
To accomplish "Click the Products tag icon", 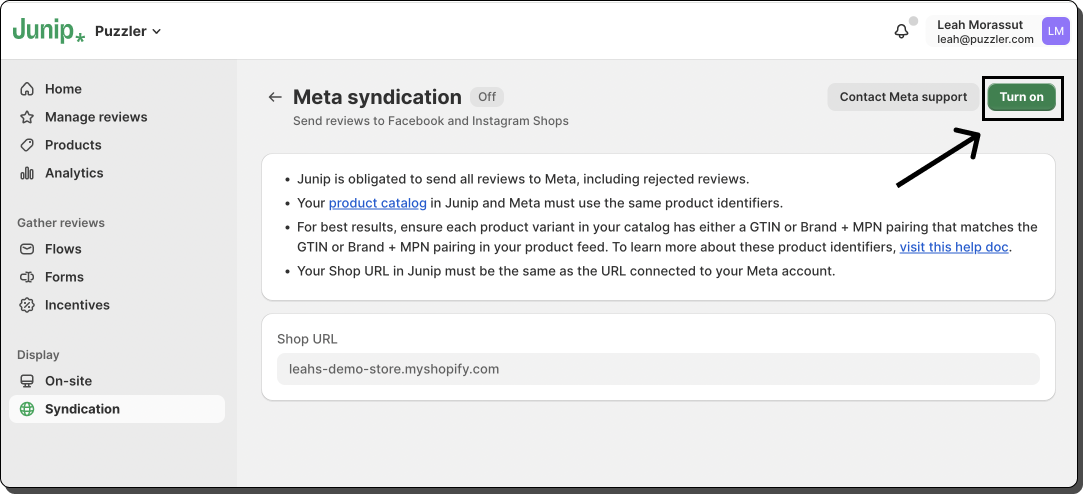I will click(27, 145).
